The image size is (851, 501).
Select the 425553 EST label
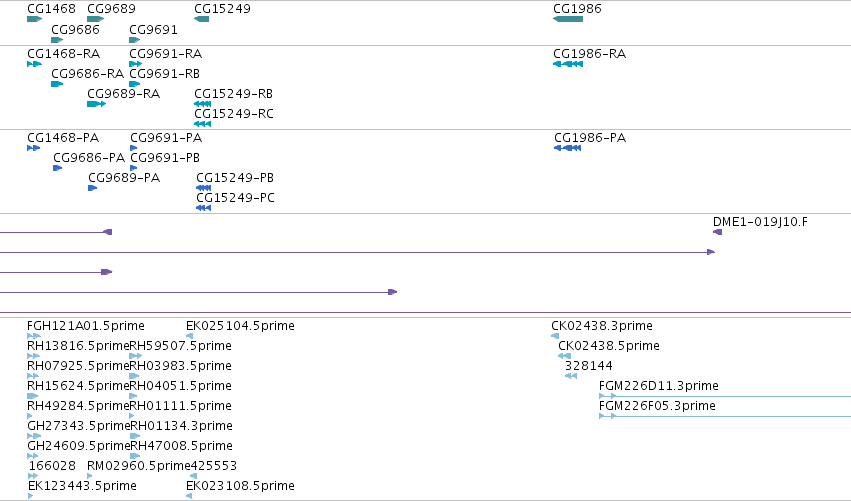coord(214,466)
